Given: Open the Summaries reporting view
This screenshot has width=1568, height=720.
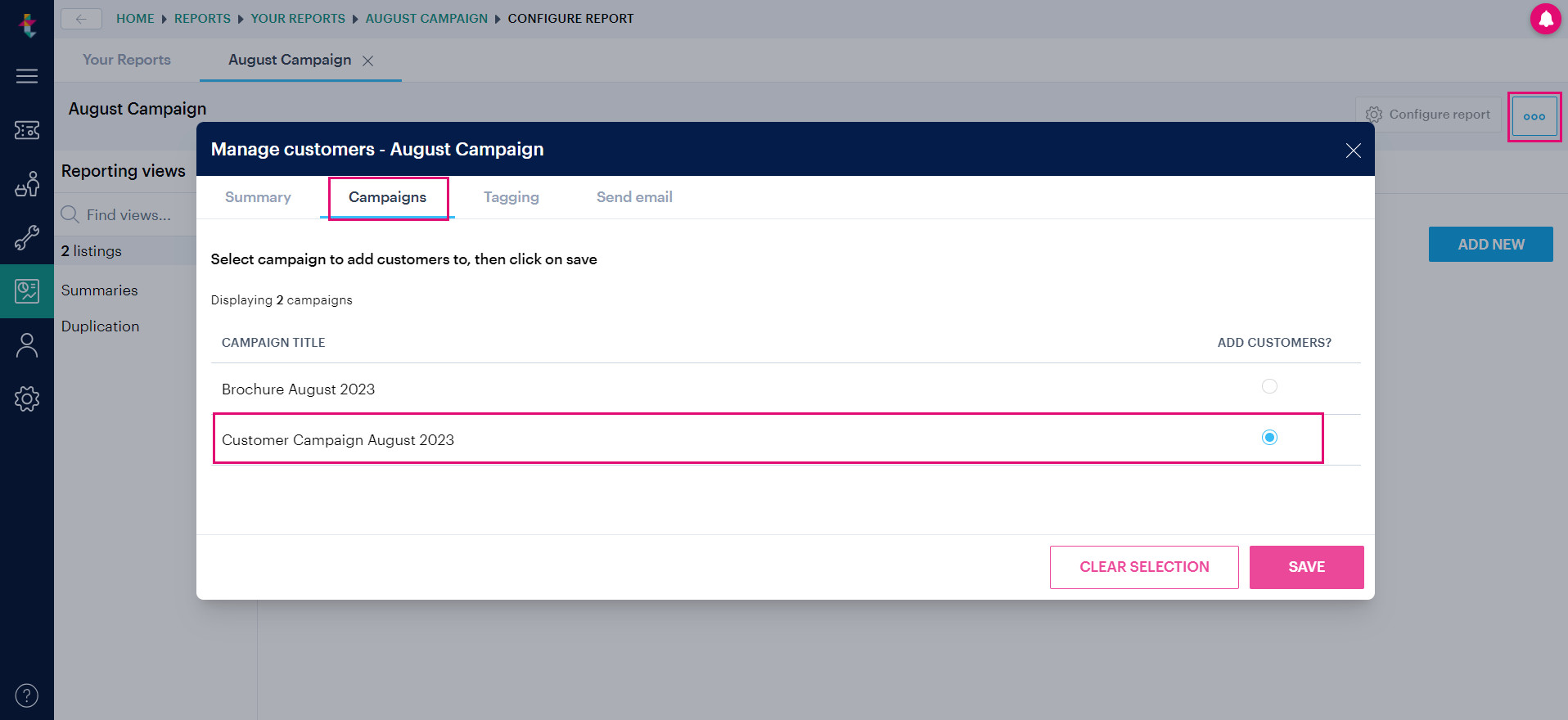Looking at the screenshot, I should (x=100, y=290).
